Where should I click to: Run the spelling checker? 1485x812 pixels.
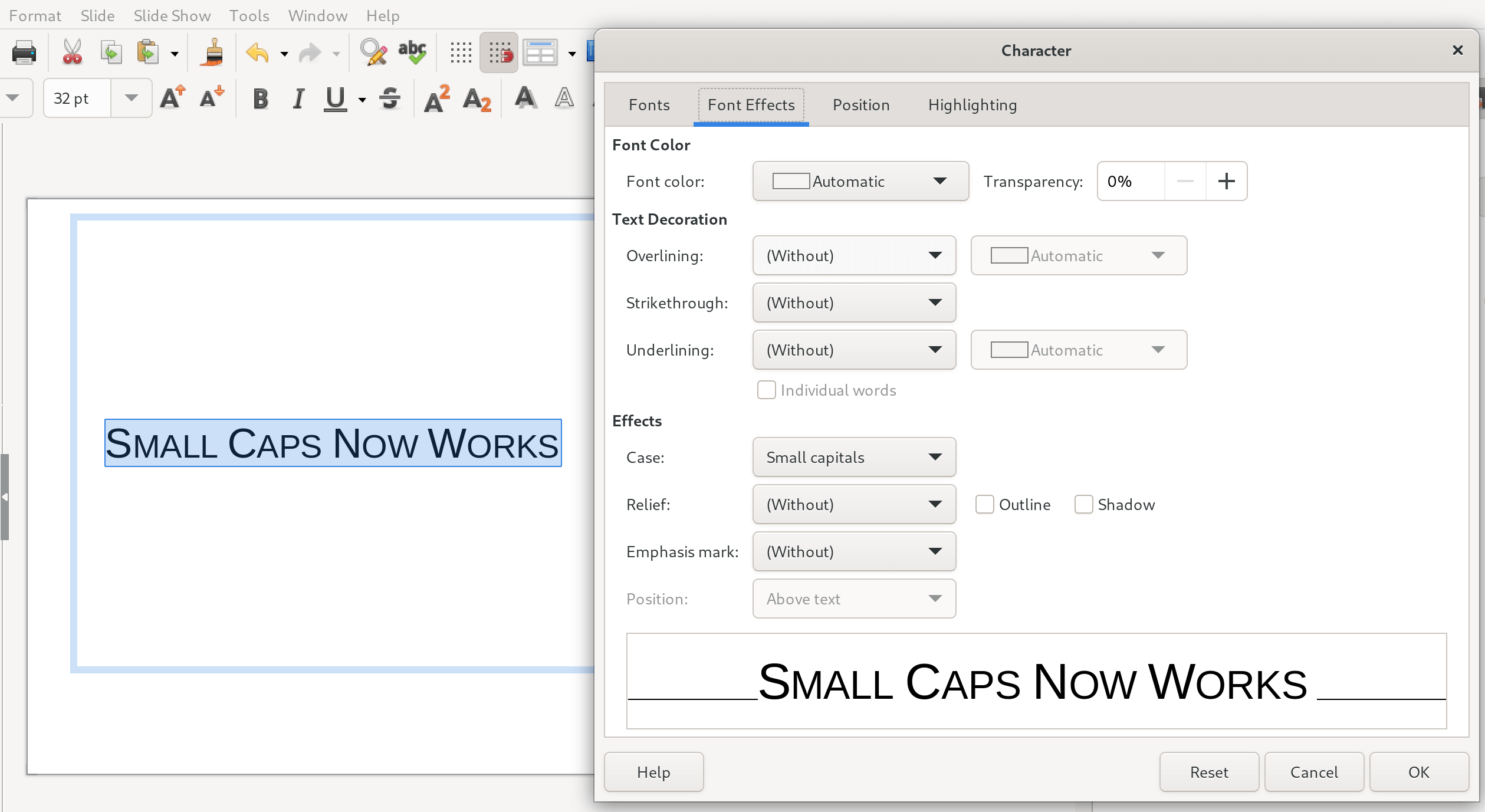coord(412,52)
